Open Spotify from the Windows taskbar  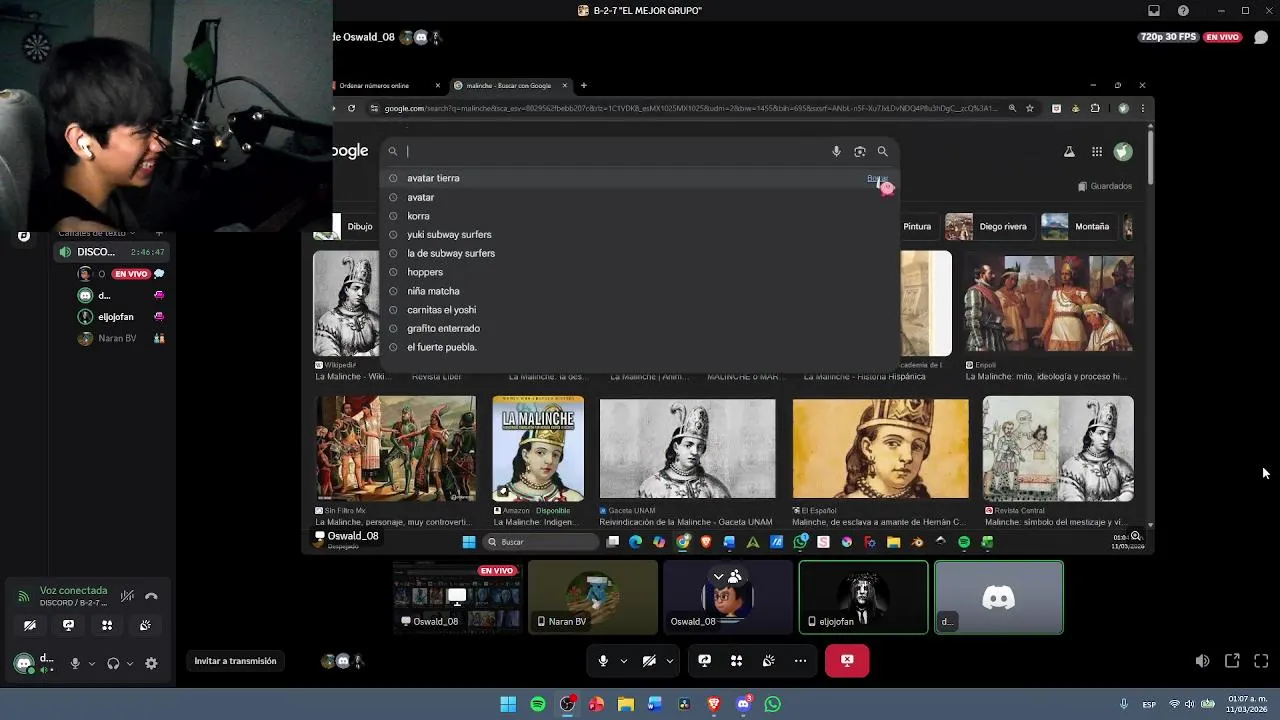tap(538, 704)
